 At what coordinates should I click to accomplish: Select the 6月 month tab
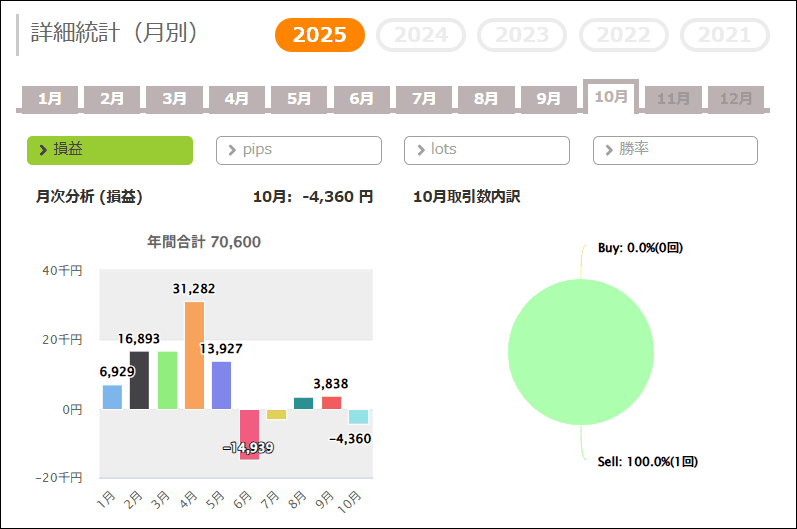[362, 98]
